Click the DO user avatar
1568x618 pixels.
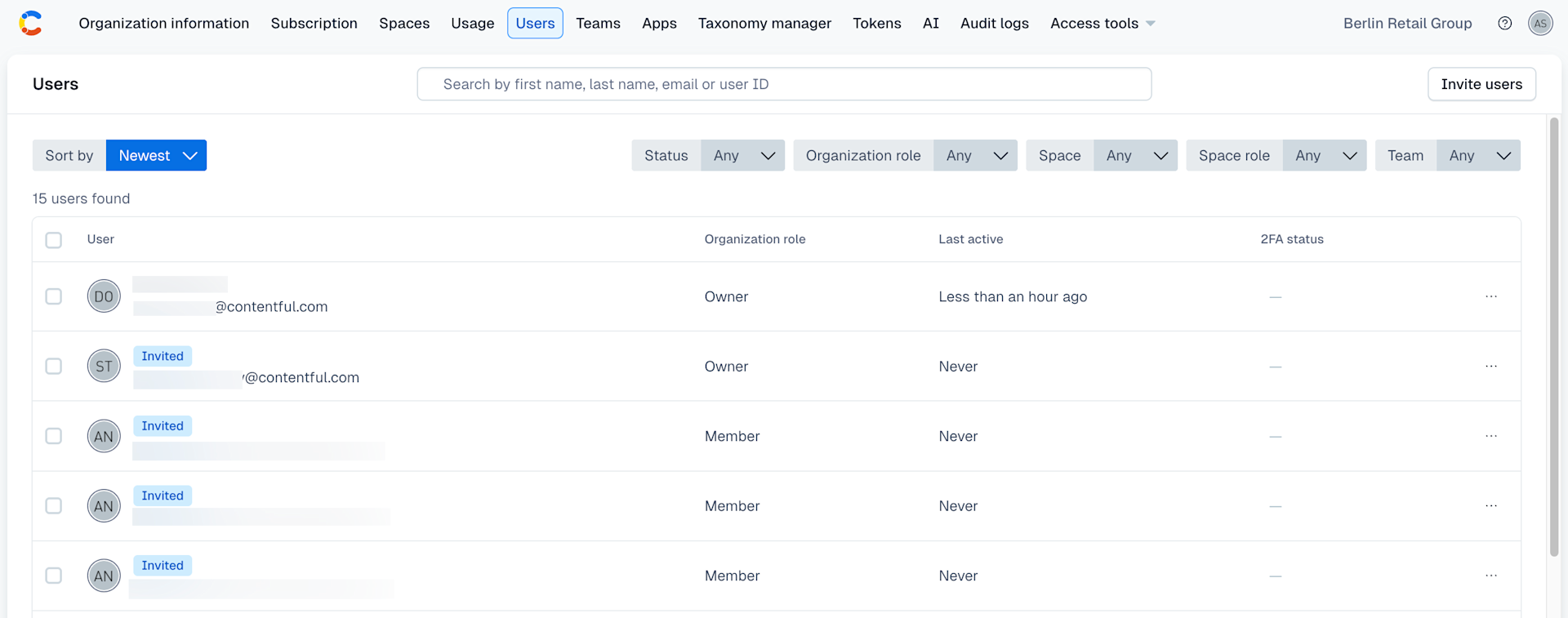[x=104, y=296]
